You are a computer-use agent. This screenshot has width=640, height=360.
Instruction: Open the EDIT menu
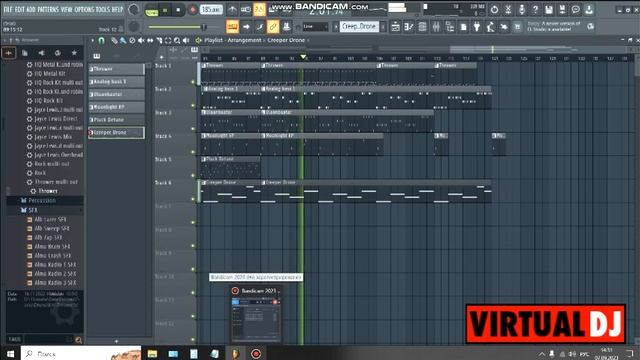(x=20, y=9)
